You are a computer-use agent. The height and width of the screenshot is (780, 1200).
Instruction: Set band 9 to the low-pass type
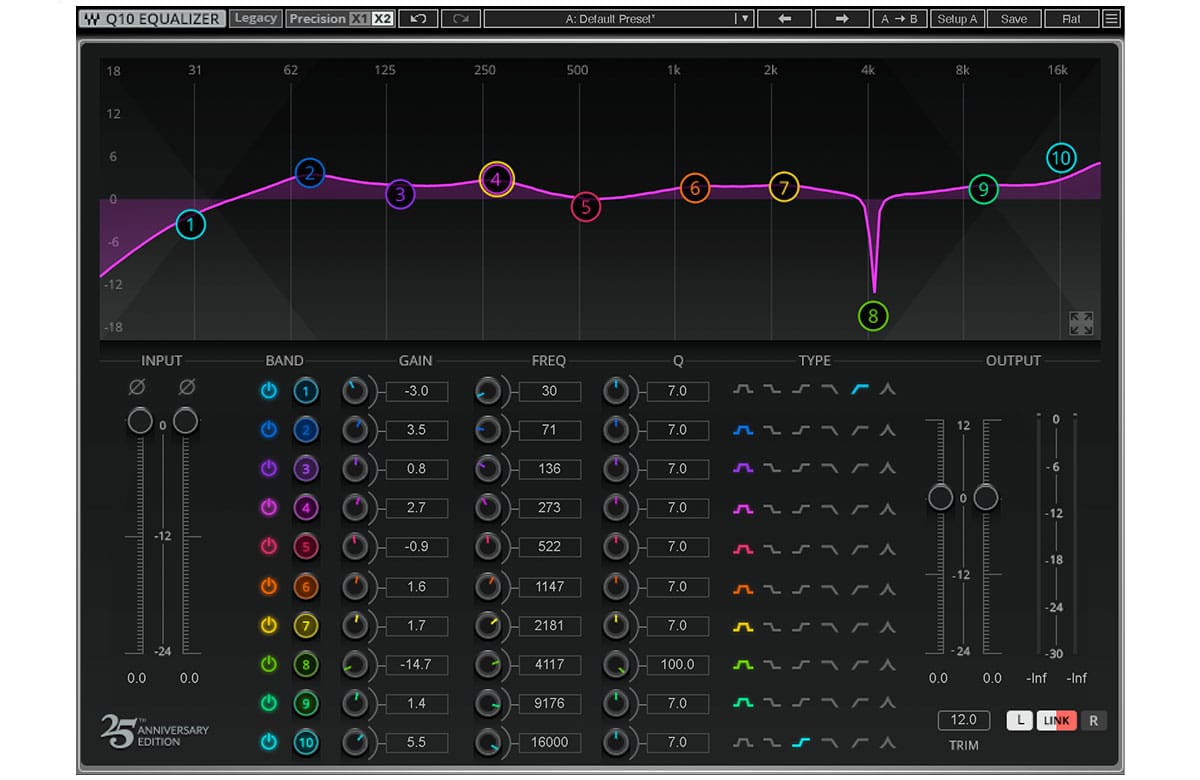pyautogui.click(x=830, y=703)
